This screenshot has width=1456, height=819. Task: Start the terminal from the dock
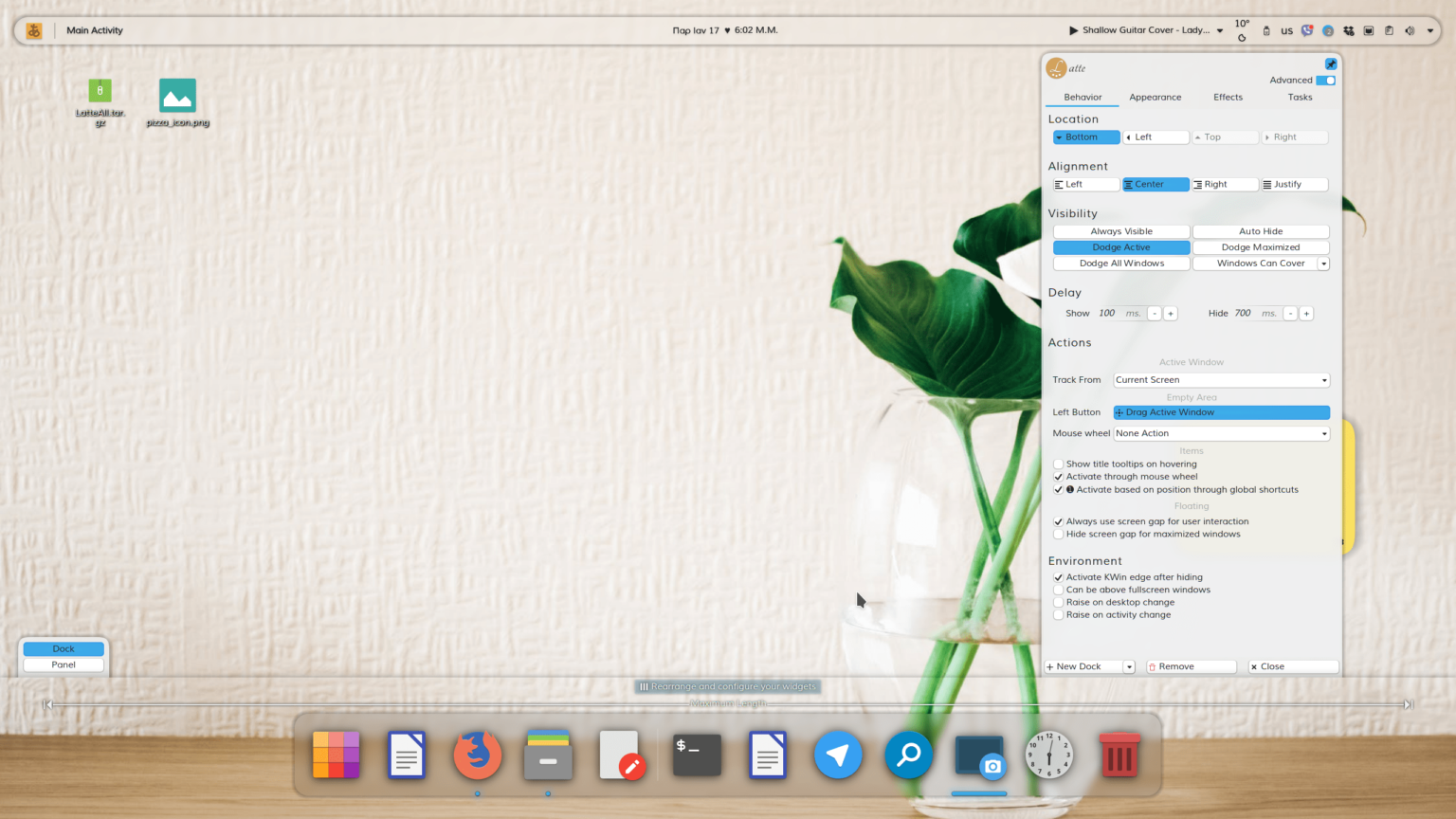point(697,755)
